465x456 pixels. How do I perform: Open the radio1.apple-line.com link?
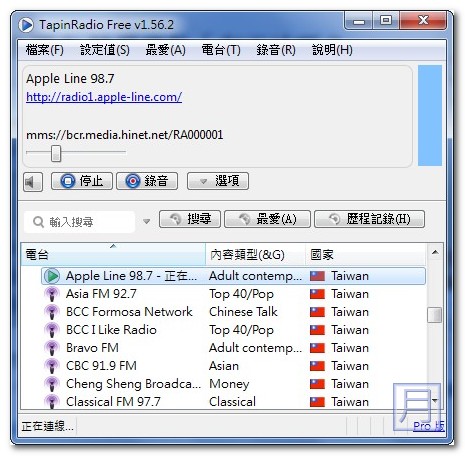104,97
